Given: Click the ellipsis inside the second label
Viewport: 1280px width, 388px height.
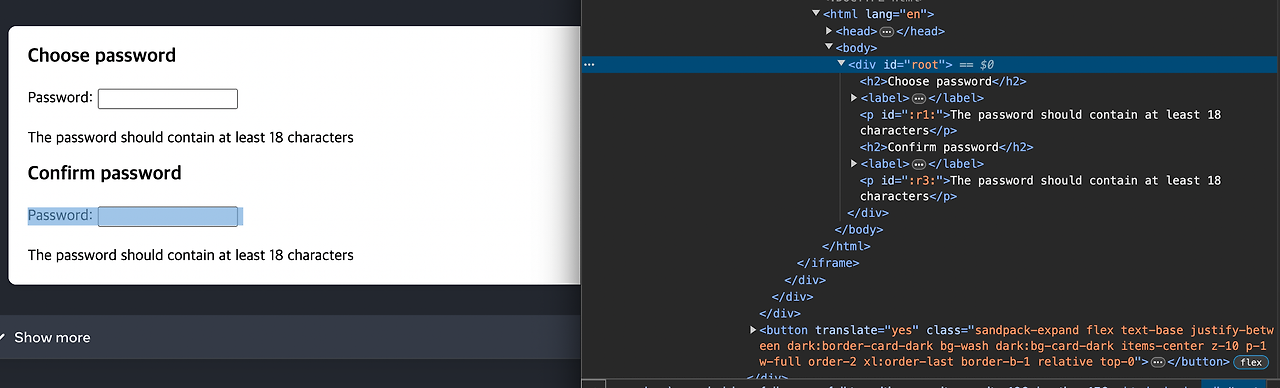Looking at the screenshot, I should [x=919, y=164].
